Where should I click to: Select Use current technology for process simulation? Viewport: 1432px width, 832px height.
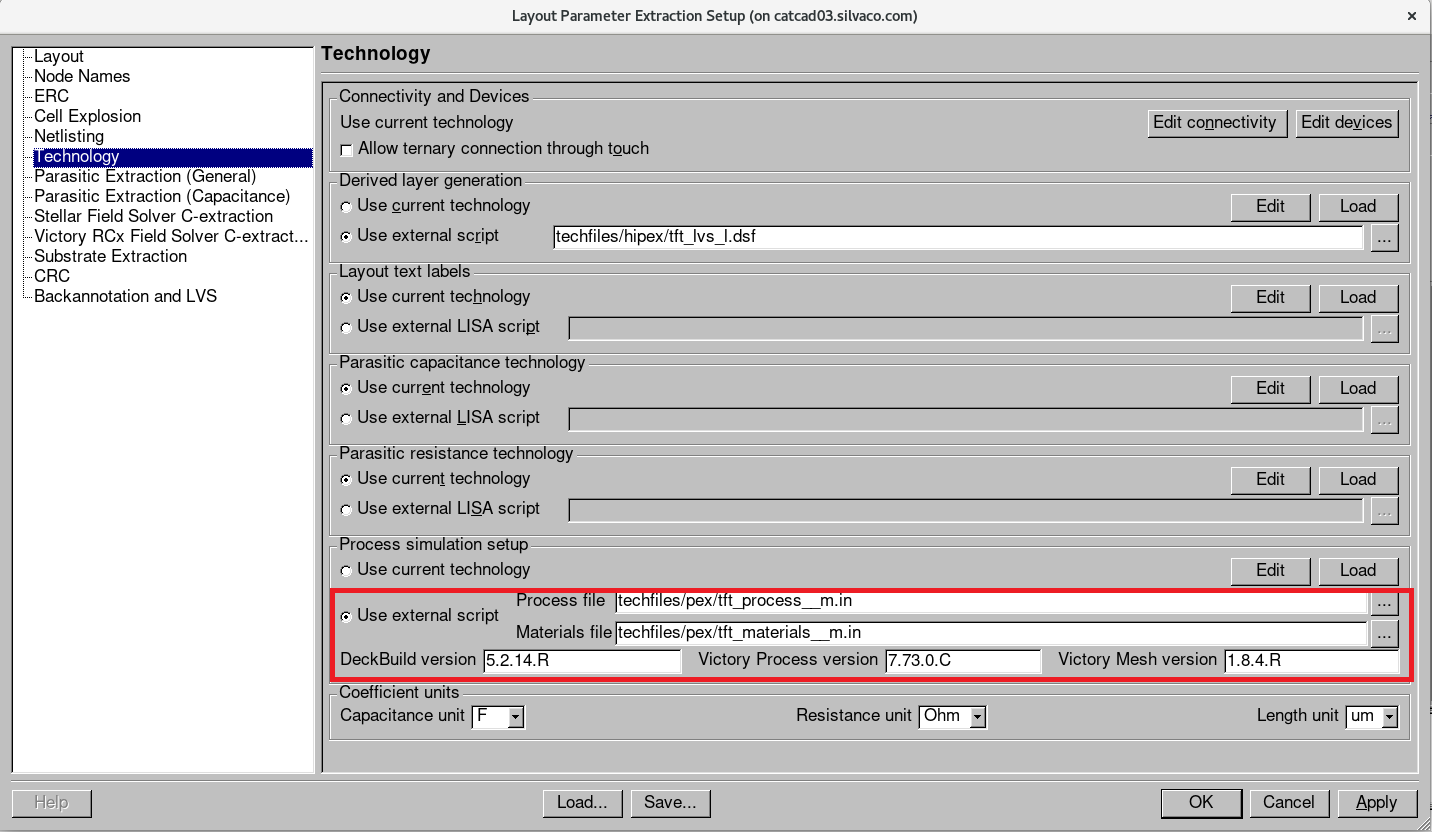[x=347, y=571]
